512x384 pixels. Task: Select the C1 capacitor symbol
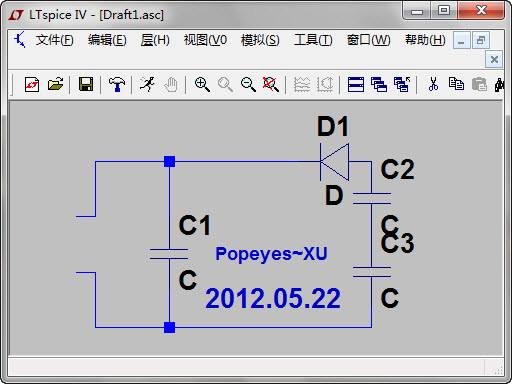pos(169,254)
